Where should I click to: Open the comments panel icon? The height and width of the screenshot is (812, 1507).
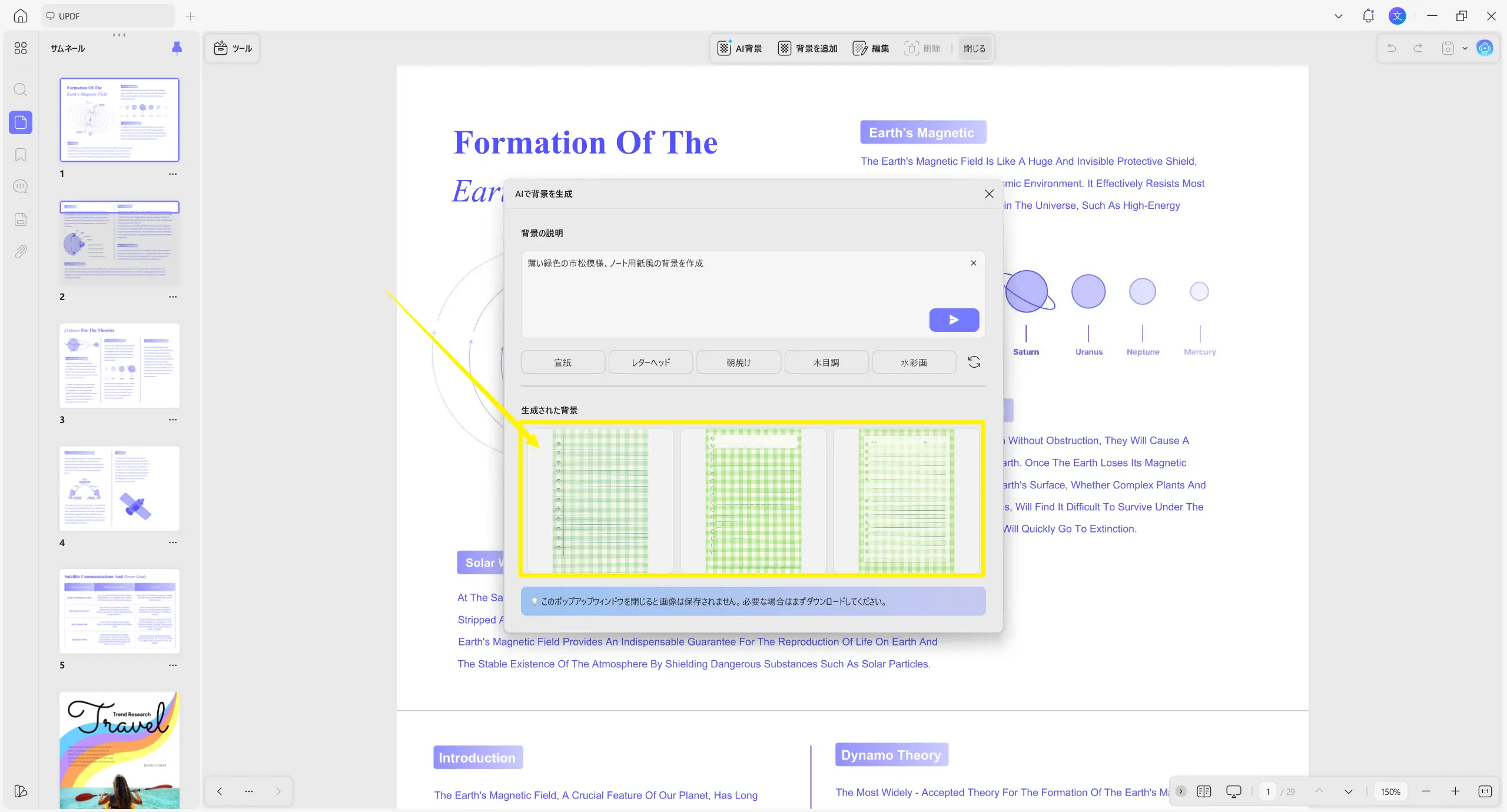click(21, 187)
